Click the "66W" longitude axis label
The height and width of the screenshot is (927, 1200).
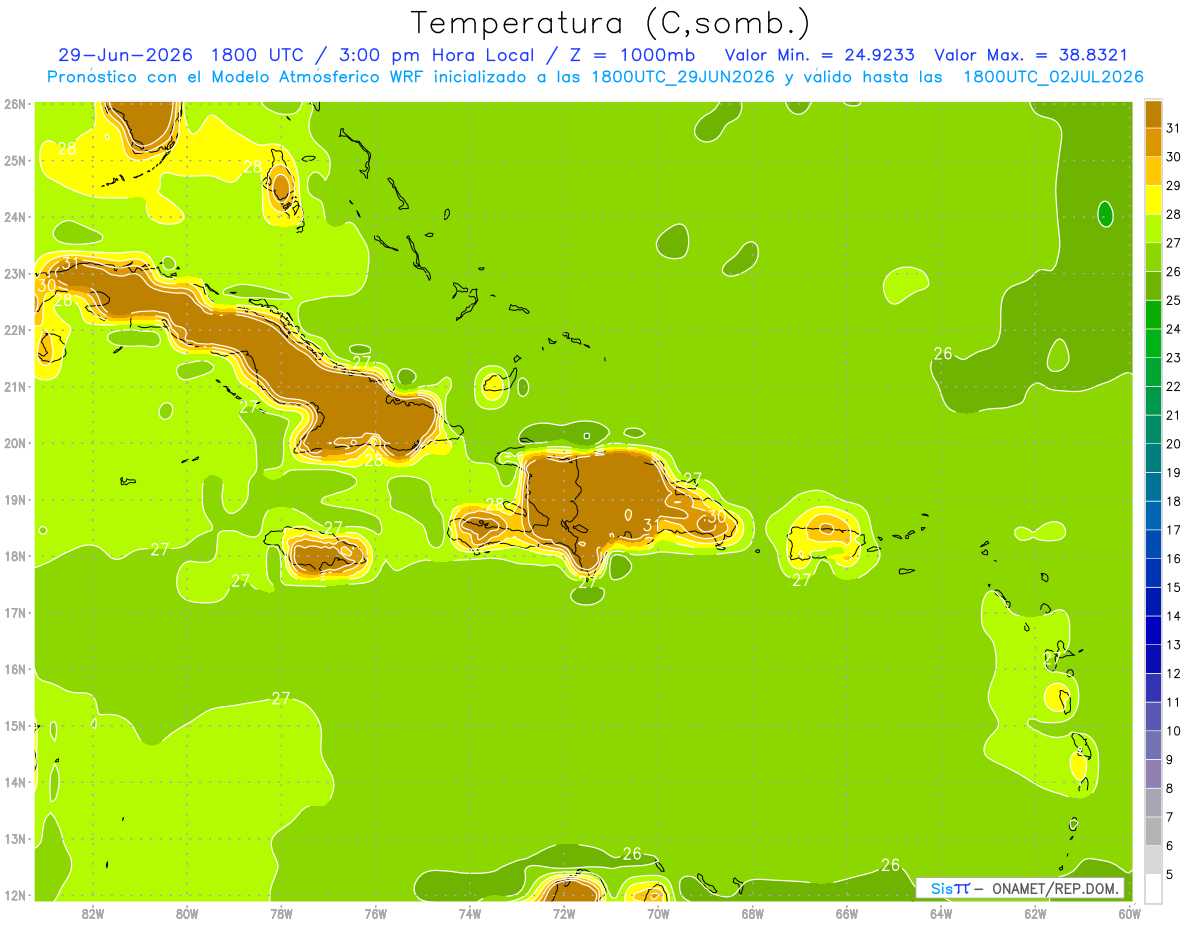click(x=847, y=913)
